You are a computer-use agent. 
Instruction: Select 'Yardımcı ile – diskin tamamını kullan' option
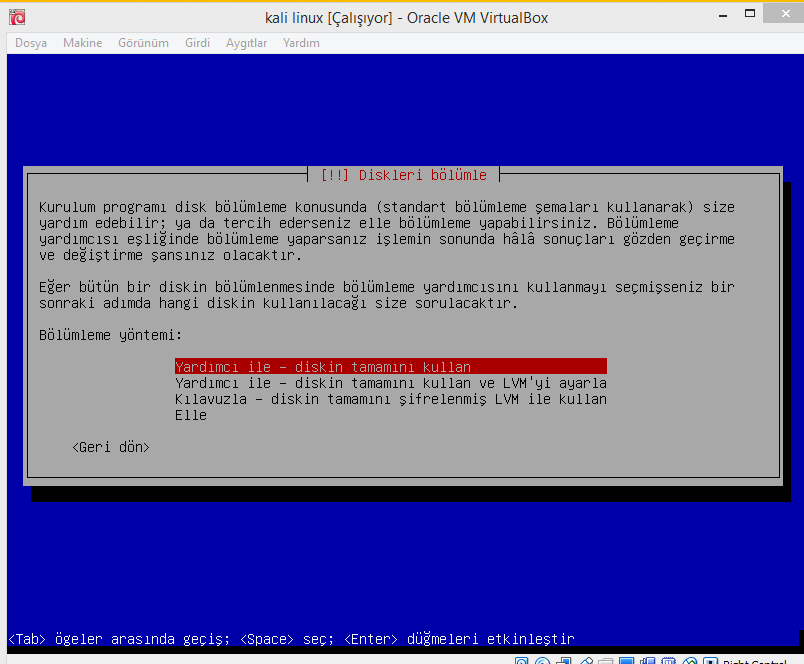390,367
